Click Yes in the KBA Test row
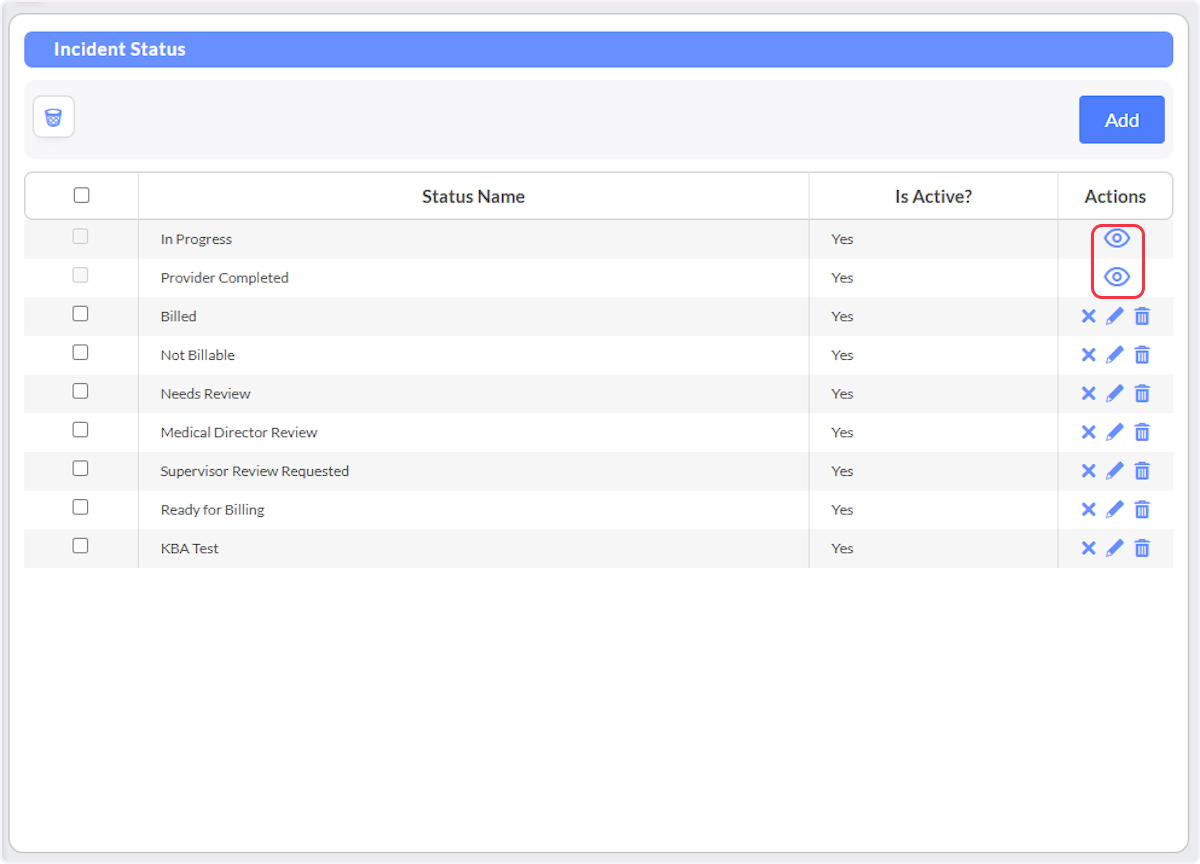The width and height of the screenshot is (1200, 864). click(x=842, y=549)
